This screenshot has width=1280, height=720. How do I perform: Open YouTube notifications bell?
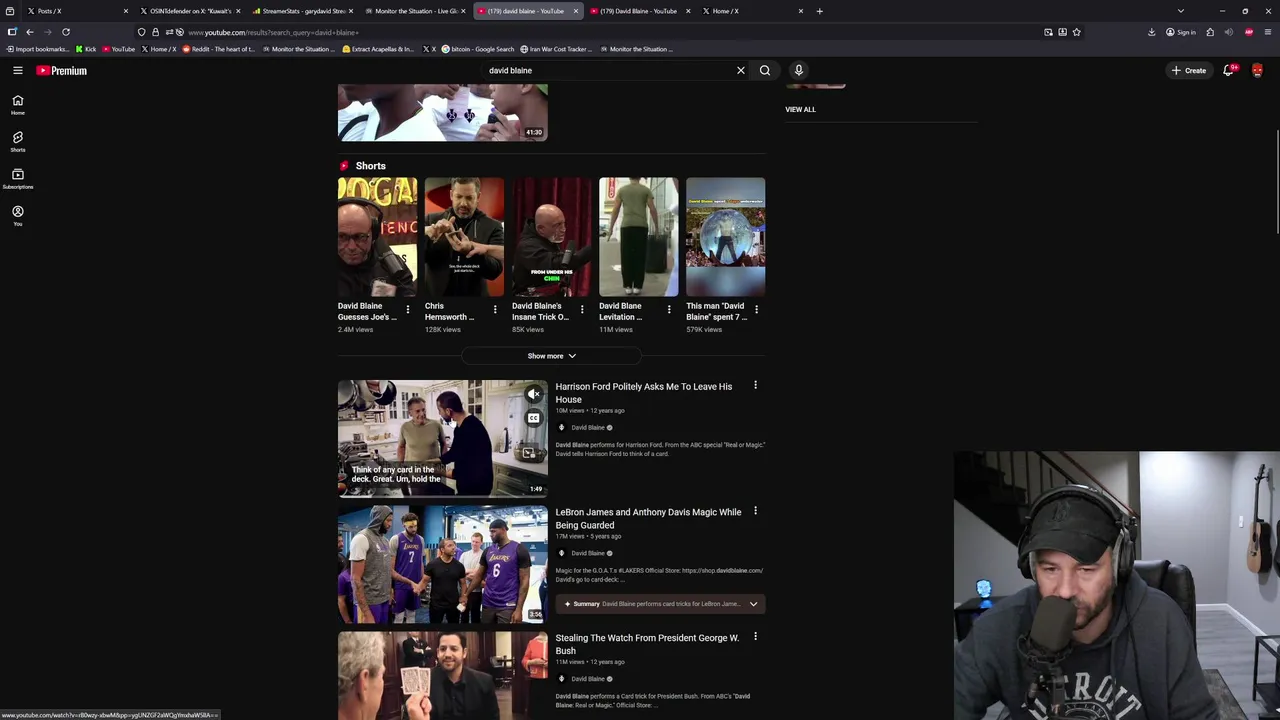click(x=1229, y=70)
